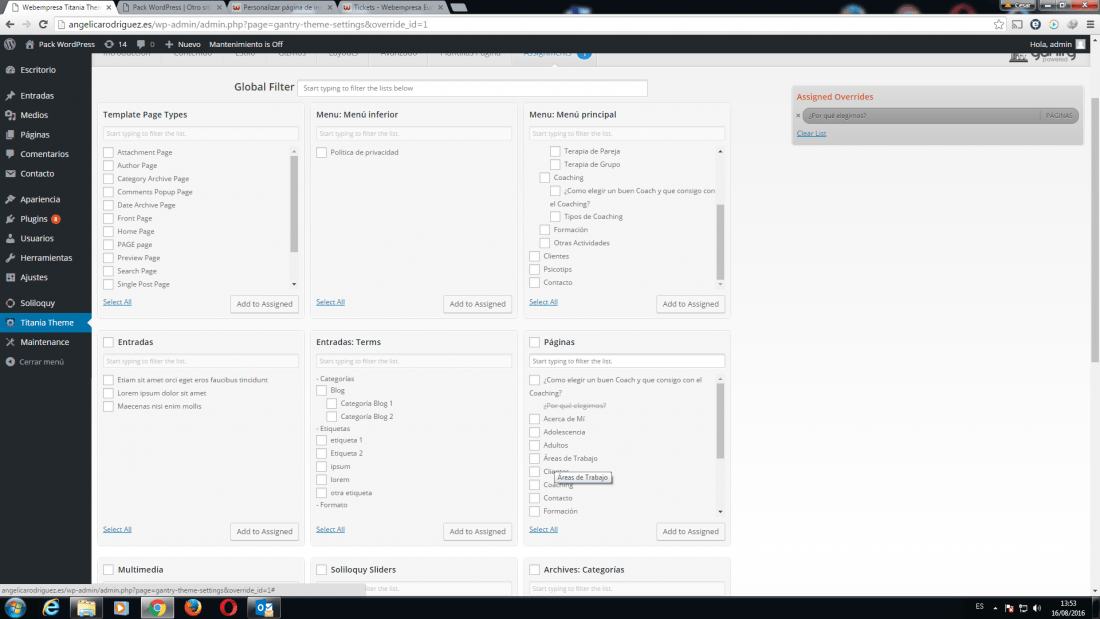The height and width of the screenshot is (619, 1100).
Task: Toggle the Páginas header checkbox
Action: 535,342
